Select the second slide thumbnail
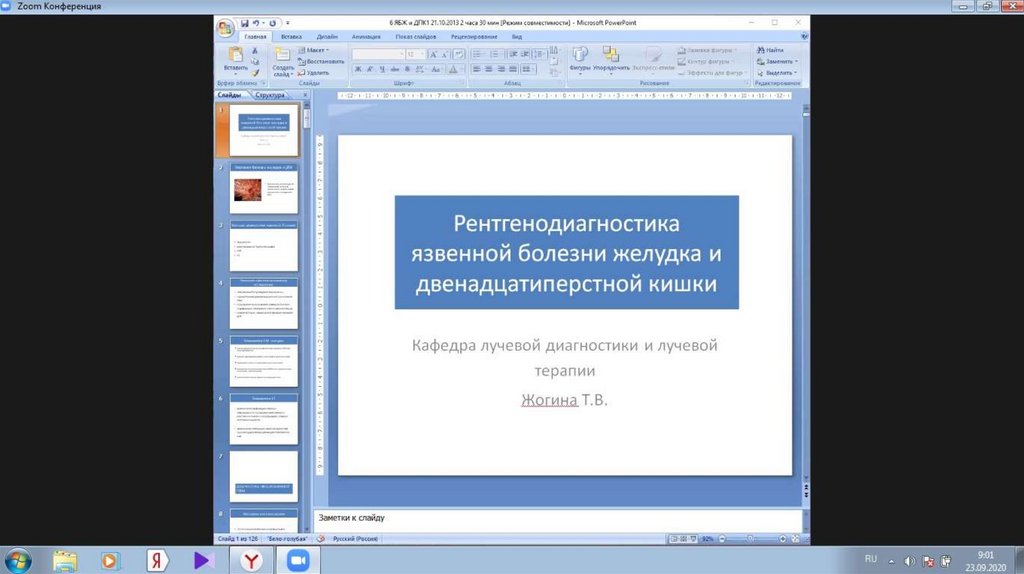This screenshot has width=1024, height=574. [264, 188]
